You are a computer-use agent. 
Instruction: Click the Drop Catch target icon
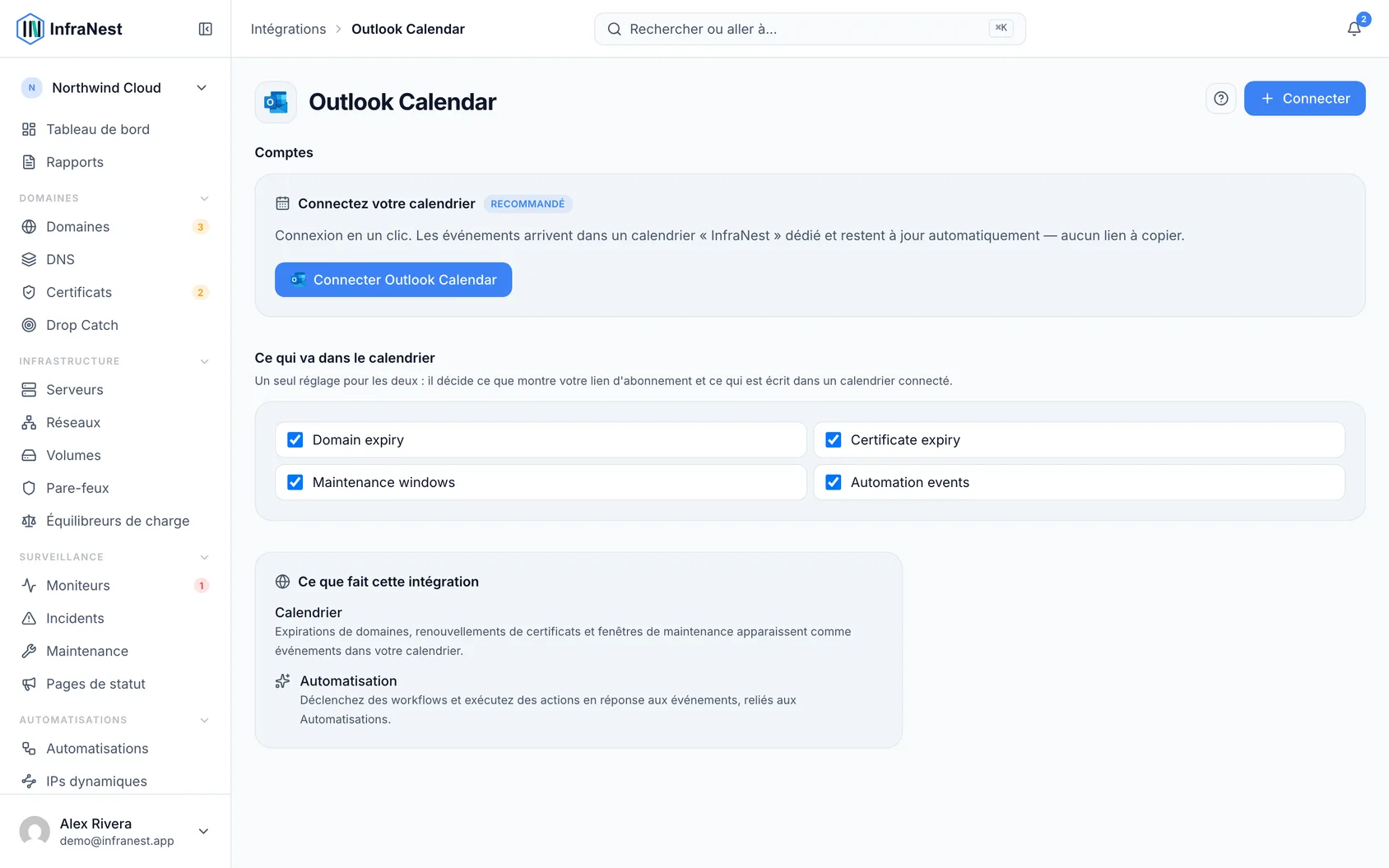(x=29, y=325)
